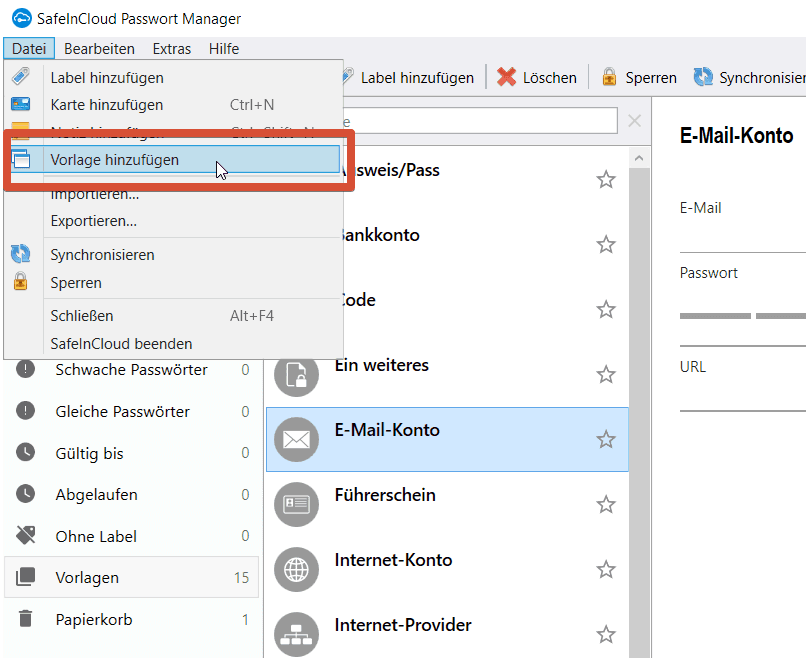Select 'Vorlagen' in the sidebar
Image resolution: width=806 pixels, height=658 pixels.
(132, 577)
